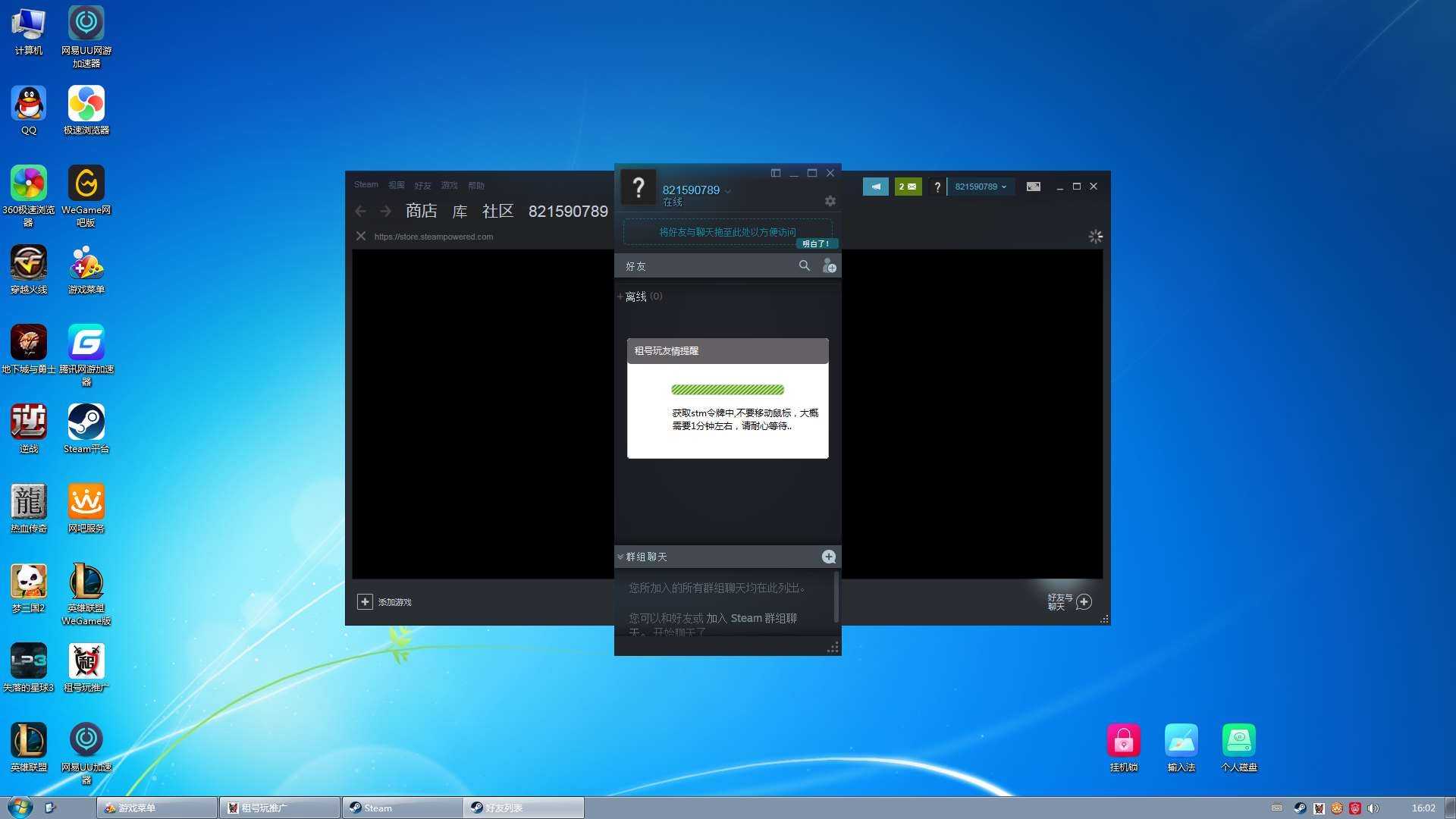
Task: Toggle friends list compact view icon
Action: [x=775, y=173]
